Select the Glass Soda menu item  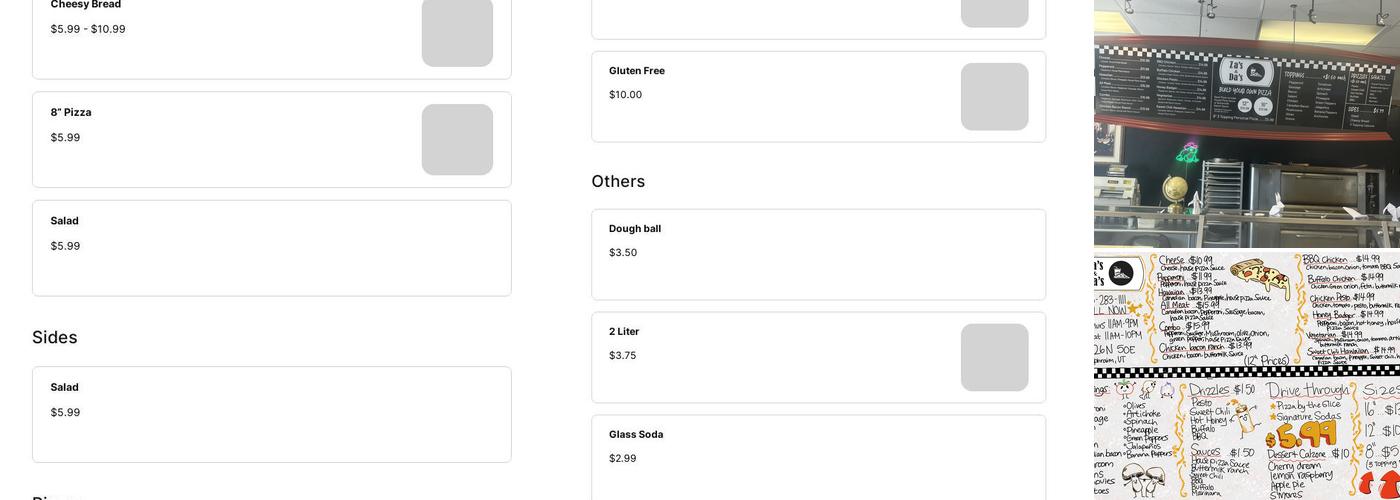point(636,435)
